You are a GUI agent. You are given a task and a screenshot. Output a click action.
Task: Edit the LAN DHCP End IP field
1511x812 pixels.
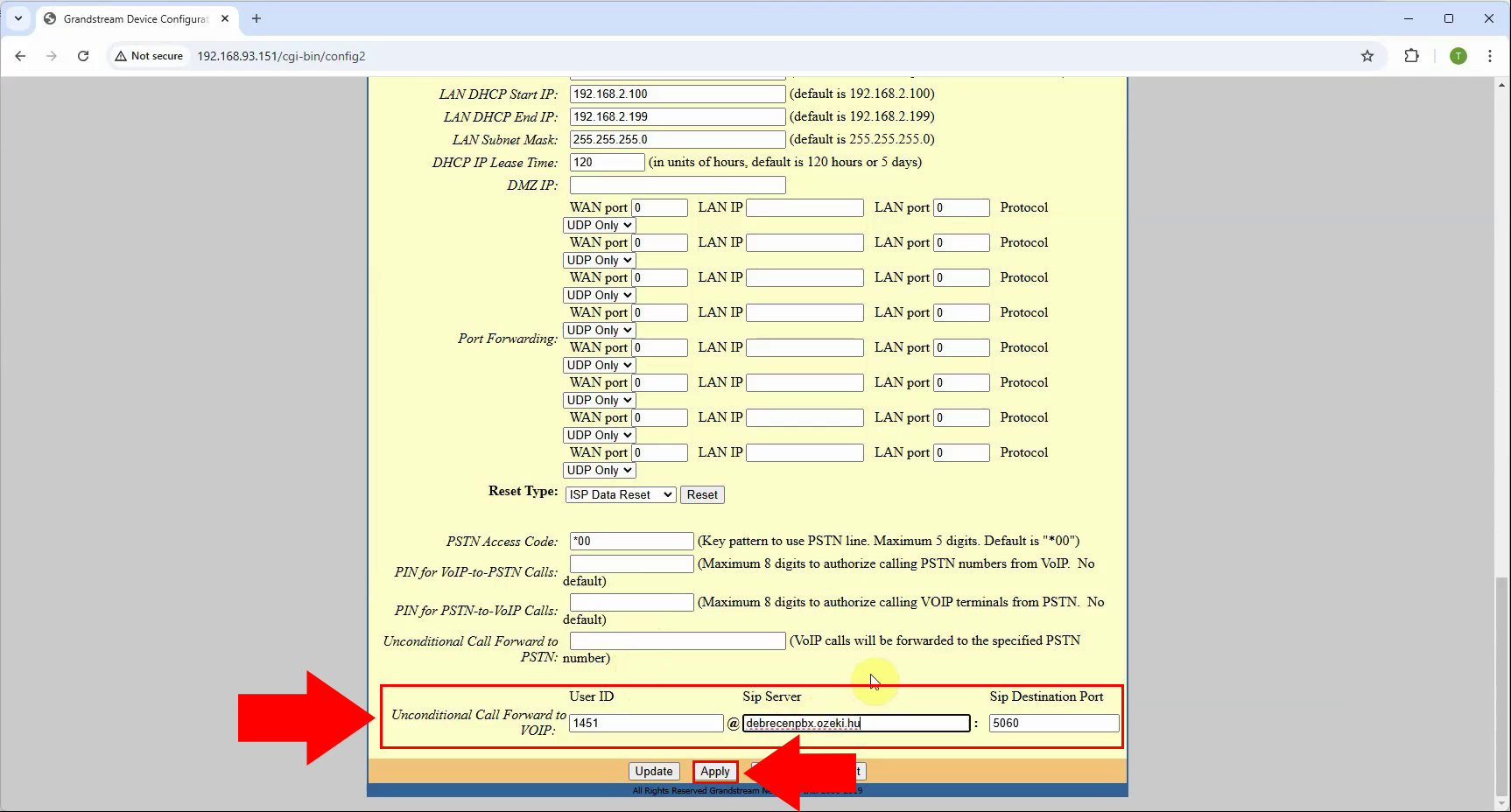(x=678, y=116)
